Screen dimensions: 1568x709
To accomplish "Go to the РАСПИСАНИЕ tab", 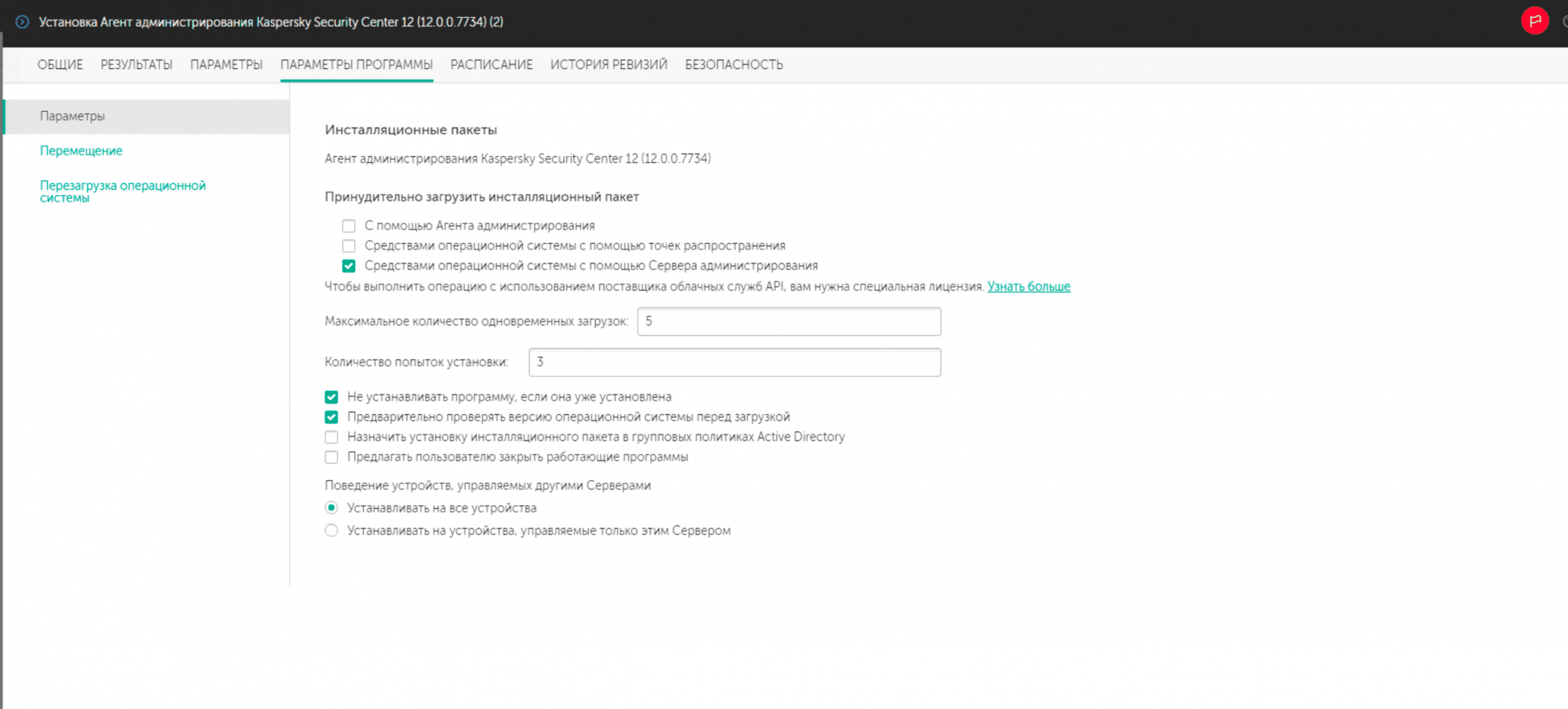I will point(491,65).
